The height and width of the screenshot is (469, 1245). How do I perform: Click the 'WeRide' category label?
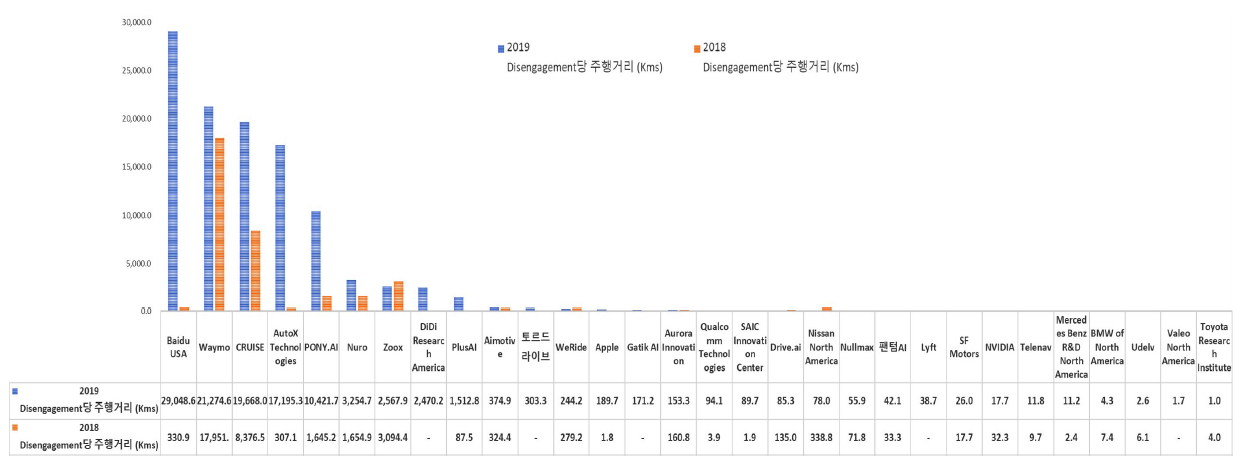[x=570, y=347]
